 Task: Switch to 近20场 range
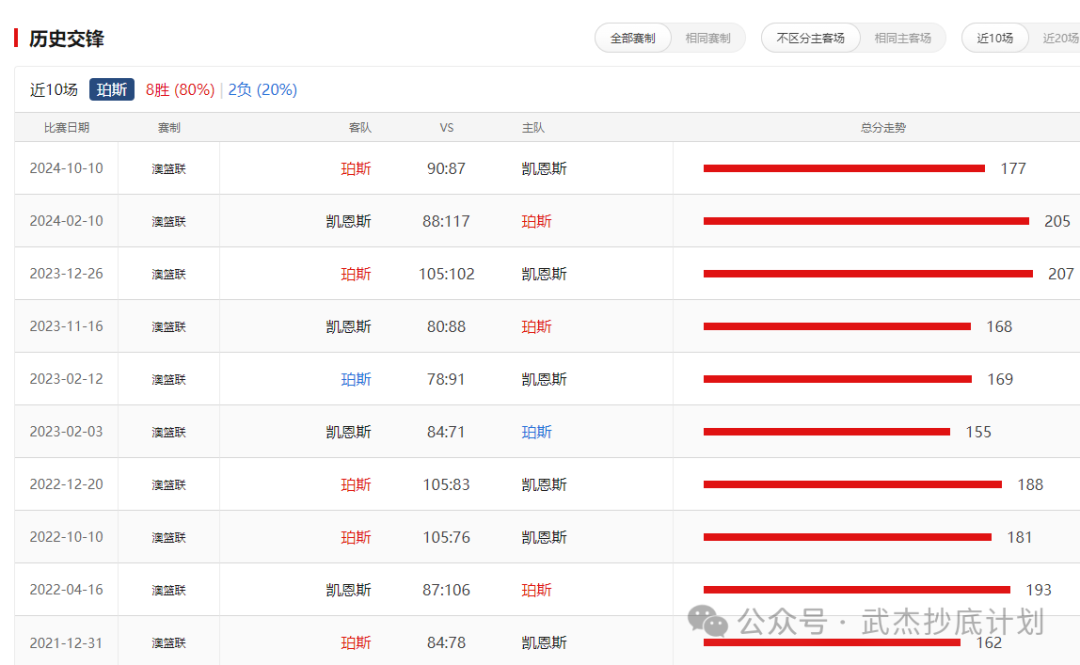pyautogui.click(x=1060, y=38)
